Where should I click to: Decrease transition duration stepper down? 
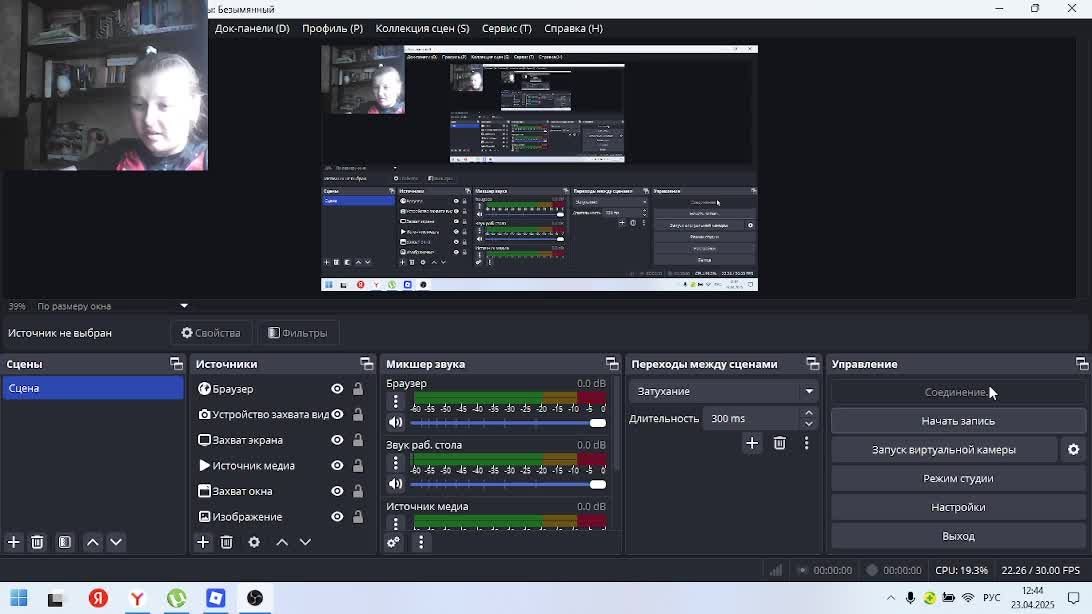[809, 424]
